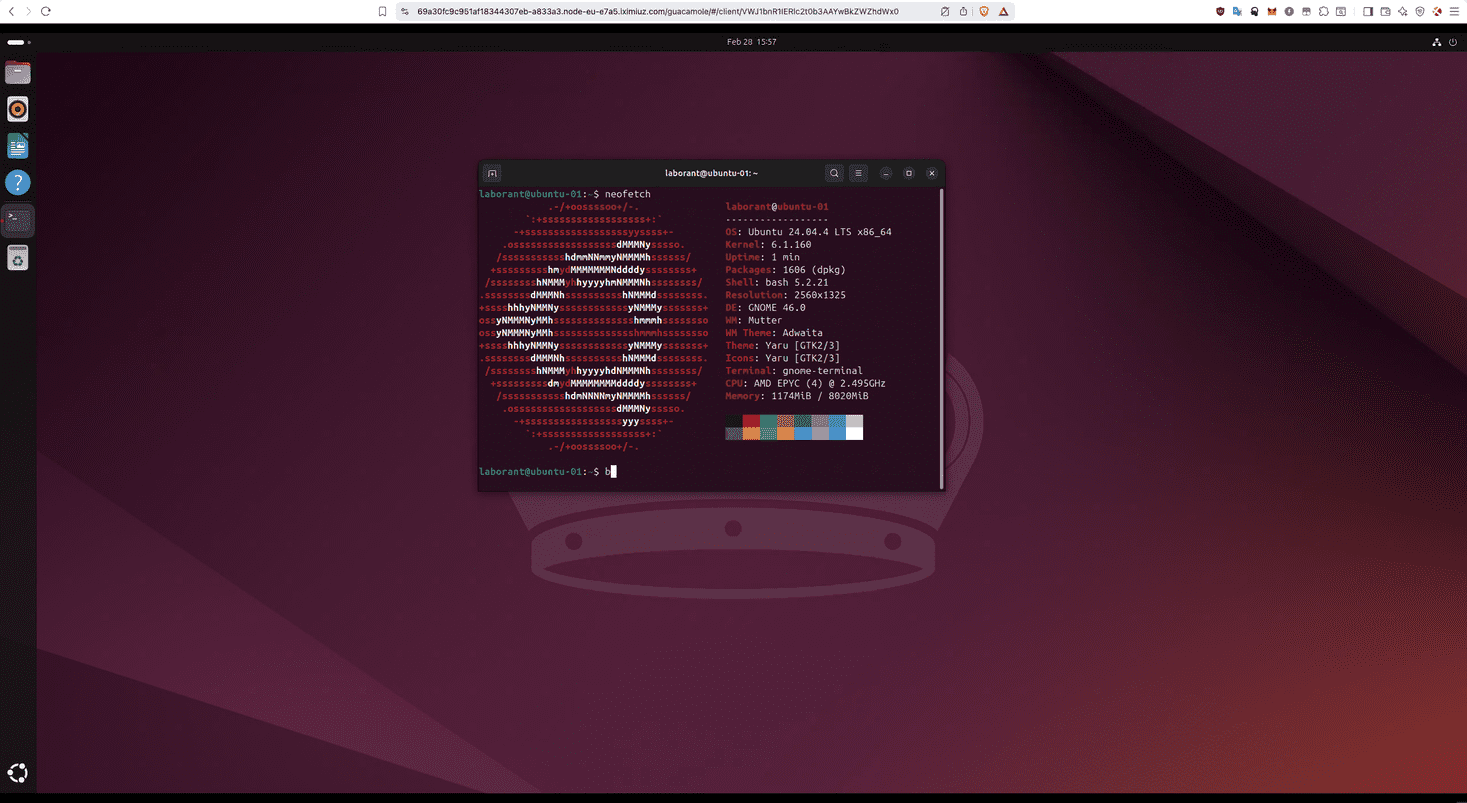The image size is (1467, 803).
Task: Open the extensions puzzle-piece menu
Action: click(x=1324, y=11)
